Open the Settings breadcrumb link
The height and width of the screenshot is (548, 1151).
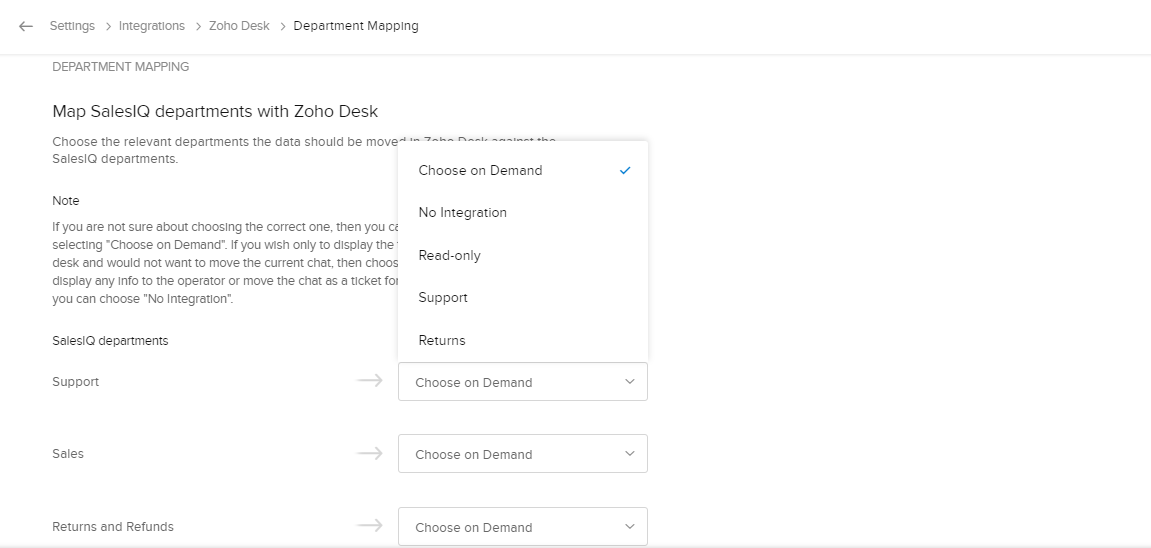[x=72, y=26]
